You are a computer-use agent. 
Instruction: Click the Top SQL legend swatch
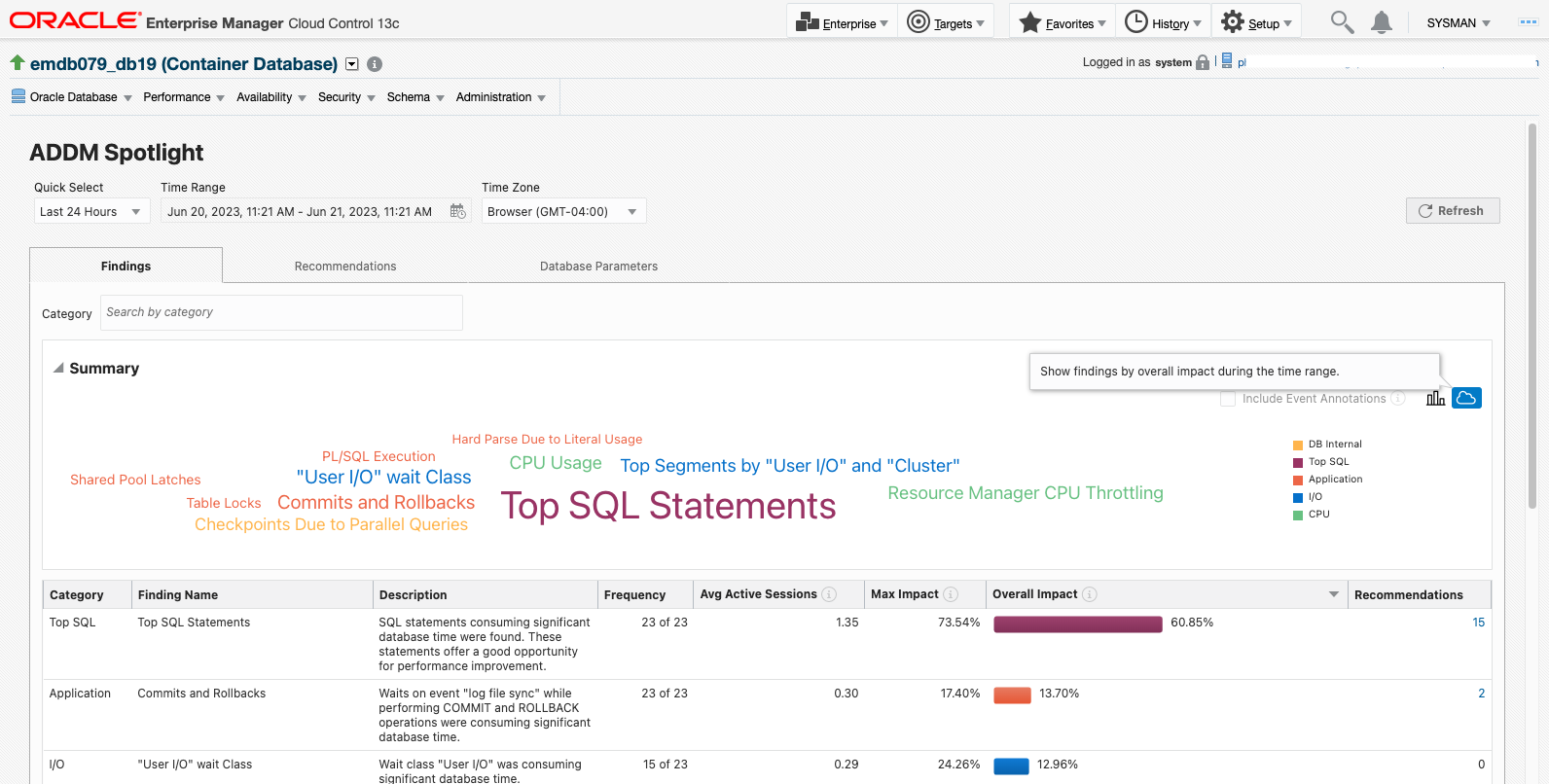(x=1298, y=462)
